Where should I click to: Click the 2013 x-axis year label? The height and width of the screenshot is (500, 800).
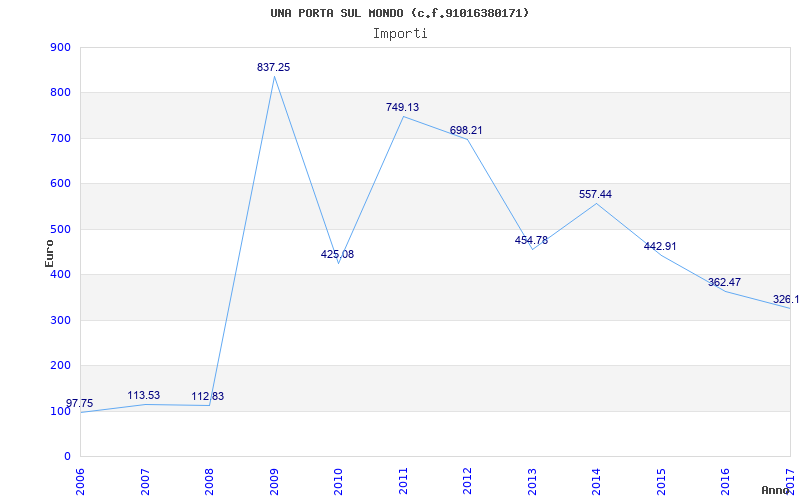tap(532, 481)
